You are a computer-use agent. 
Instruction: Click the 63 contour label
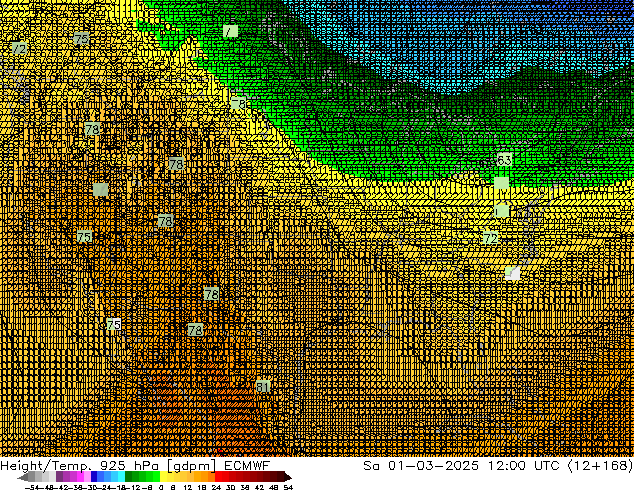click(504, 160)
